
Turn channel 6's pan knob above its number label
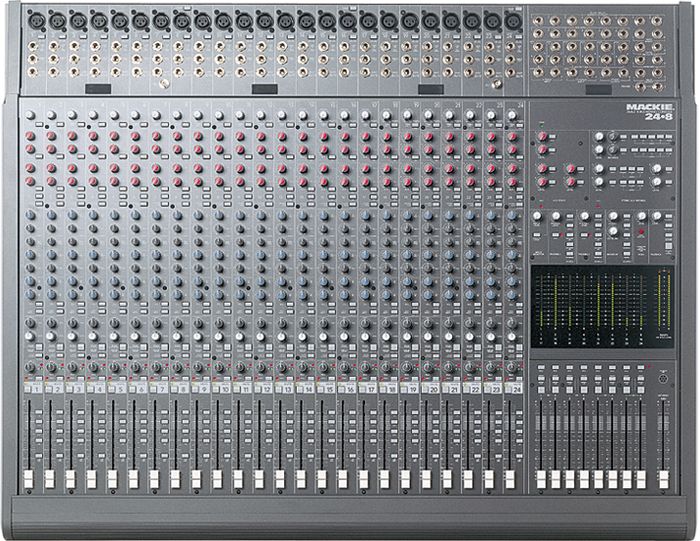coord(135,368)
